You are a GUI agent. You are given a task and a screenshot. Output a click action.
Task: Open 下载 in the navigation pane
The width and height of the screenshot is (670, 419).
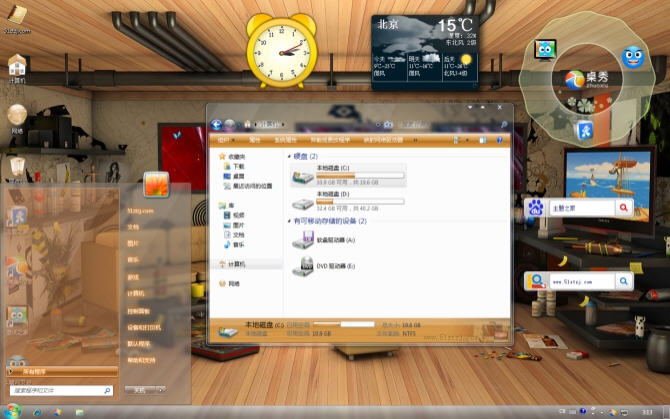pos(234,167)
